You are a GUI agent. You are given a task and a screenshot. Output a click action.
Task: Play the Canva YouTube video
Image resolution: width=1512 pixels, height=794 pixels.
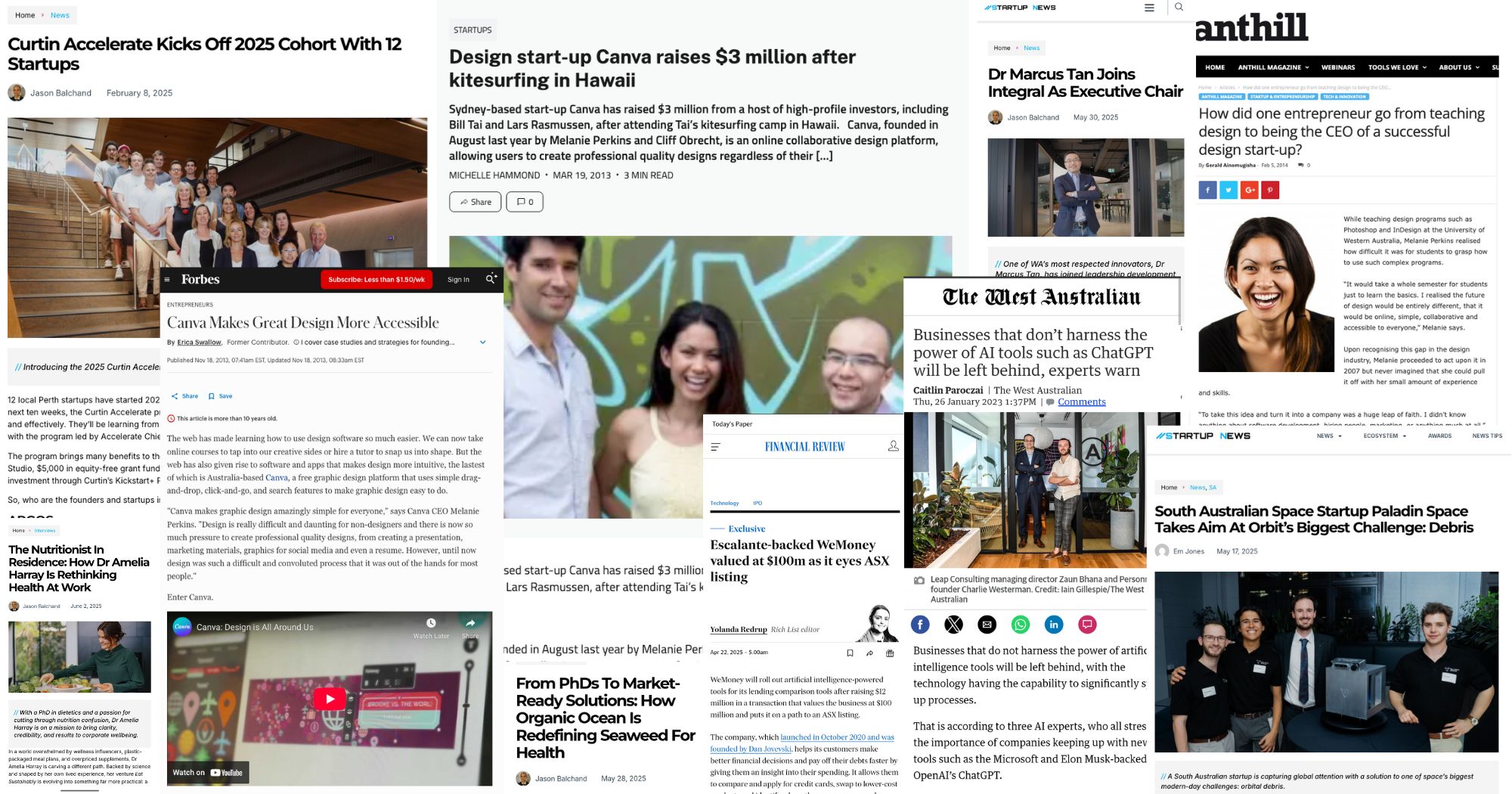pos(330,699)
